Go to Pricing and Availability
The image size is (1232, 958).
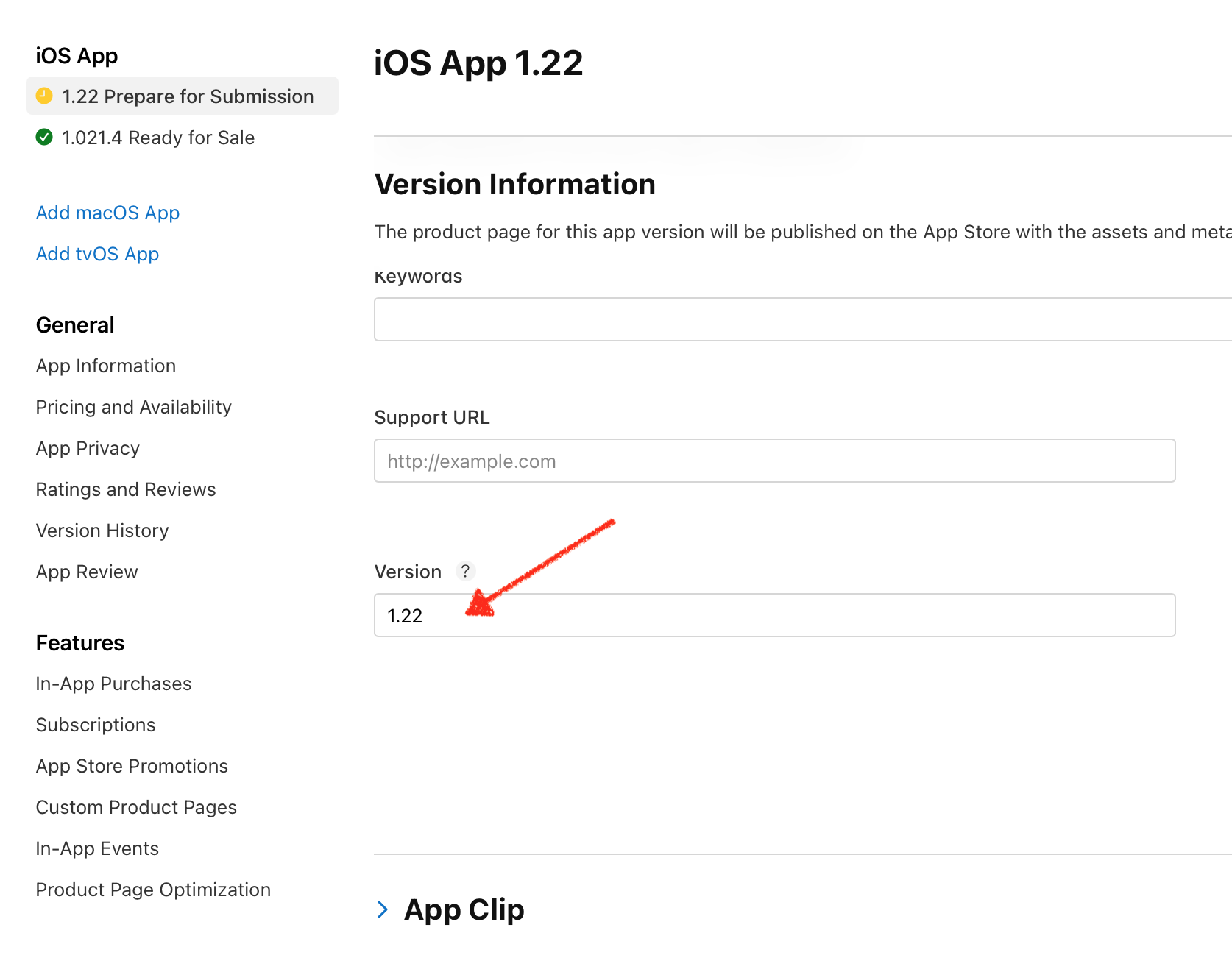pos(133,407)
